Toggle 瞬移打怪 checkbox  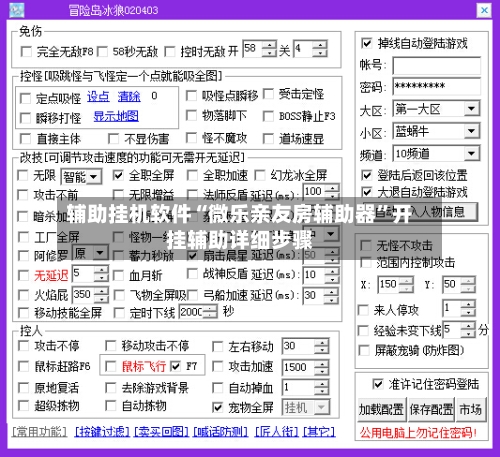(25, 118)
